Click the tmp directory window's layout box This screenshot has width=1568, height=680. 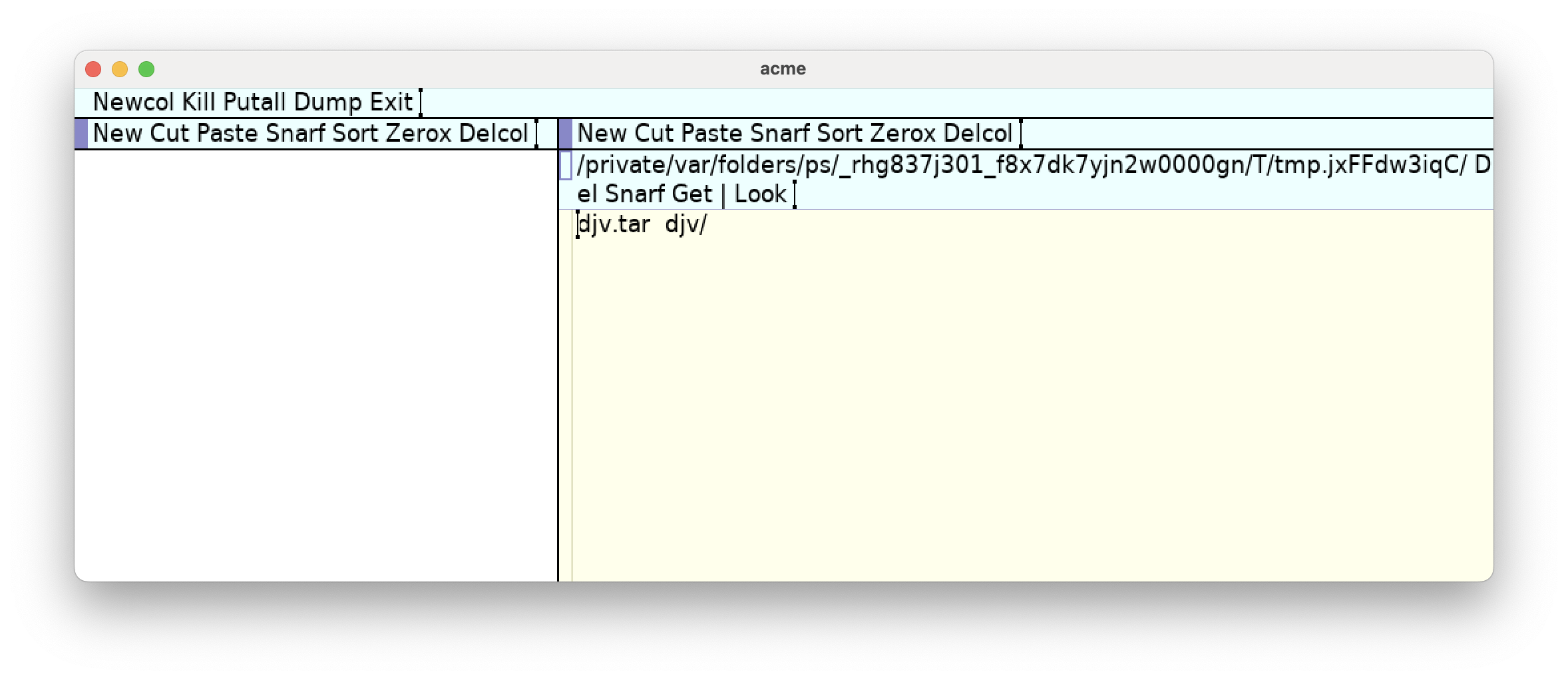pos(565,166)
